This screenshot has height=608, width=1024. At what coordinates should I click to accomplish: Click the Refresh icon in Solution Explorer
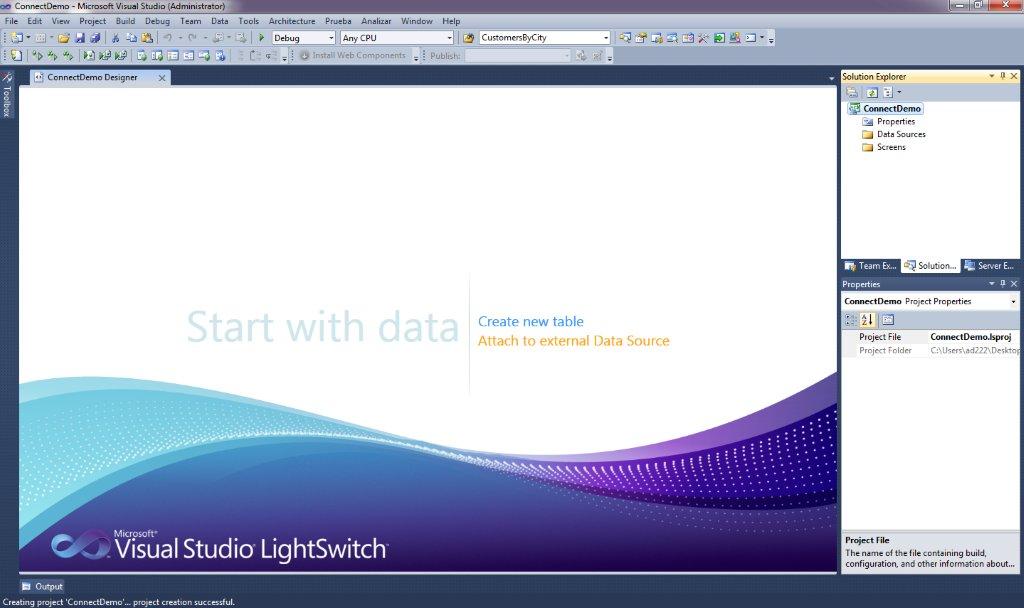(x=872, y=93)
